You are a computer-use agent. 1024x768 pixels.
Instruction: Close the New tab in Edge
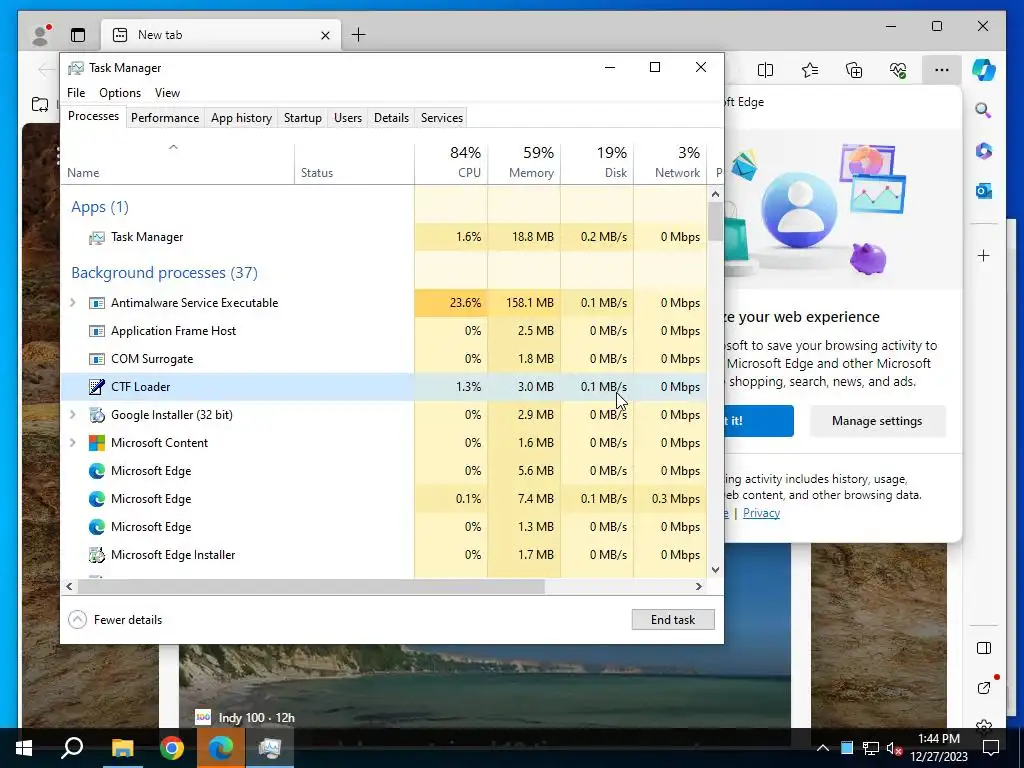[x=325, y=35]
